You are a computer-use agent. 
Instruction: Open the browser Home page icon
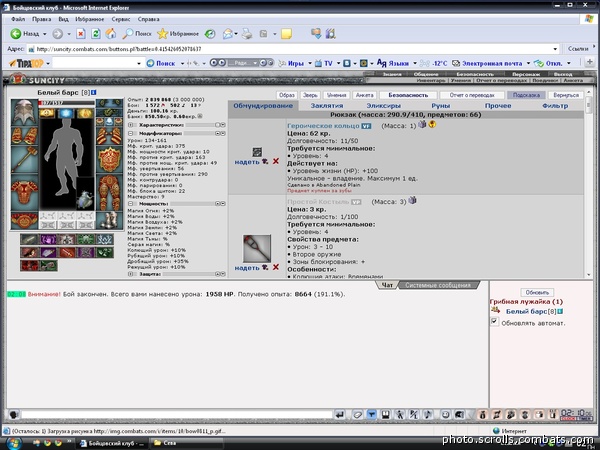click(x=111, y=34)
